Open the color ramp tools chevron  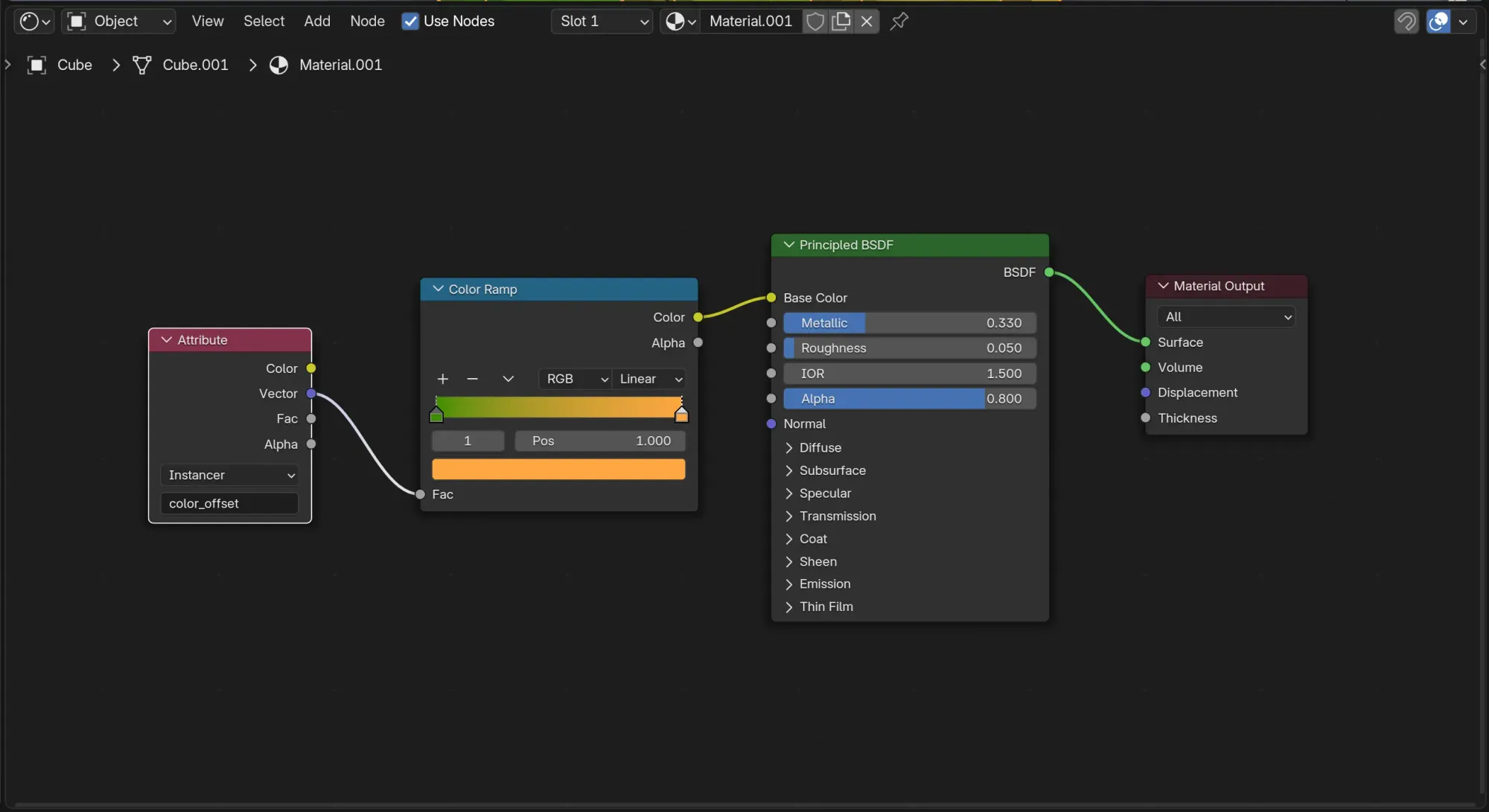click(508, 379)
